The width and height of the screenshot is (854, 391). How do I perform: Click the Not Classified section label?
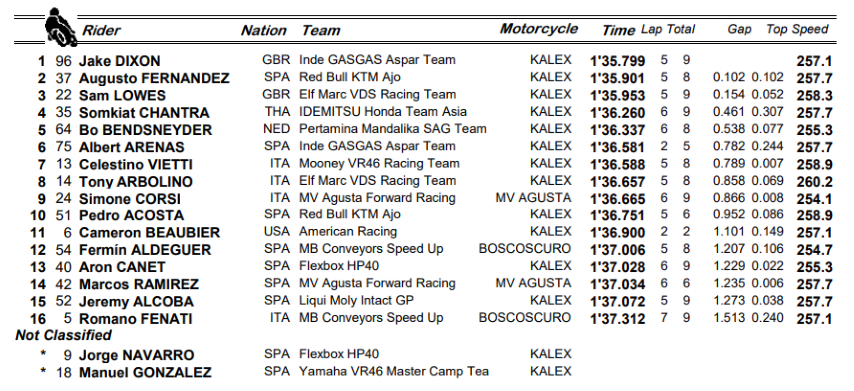[x=63, y=335]
